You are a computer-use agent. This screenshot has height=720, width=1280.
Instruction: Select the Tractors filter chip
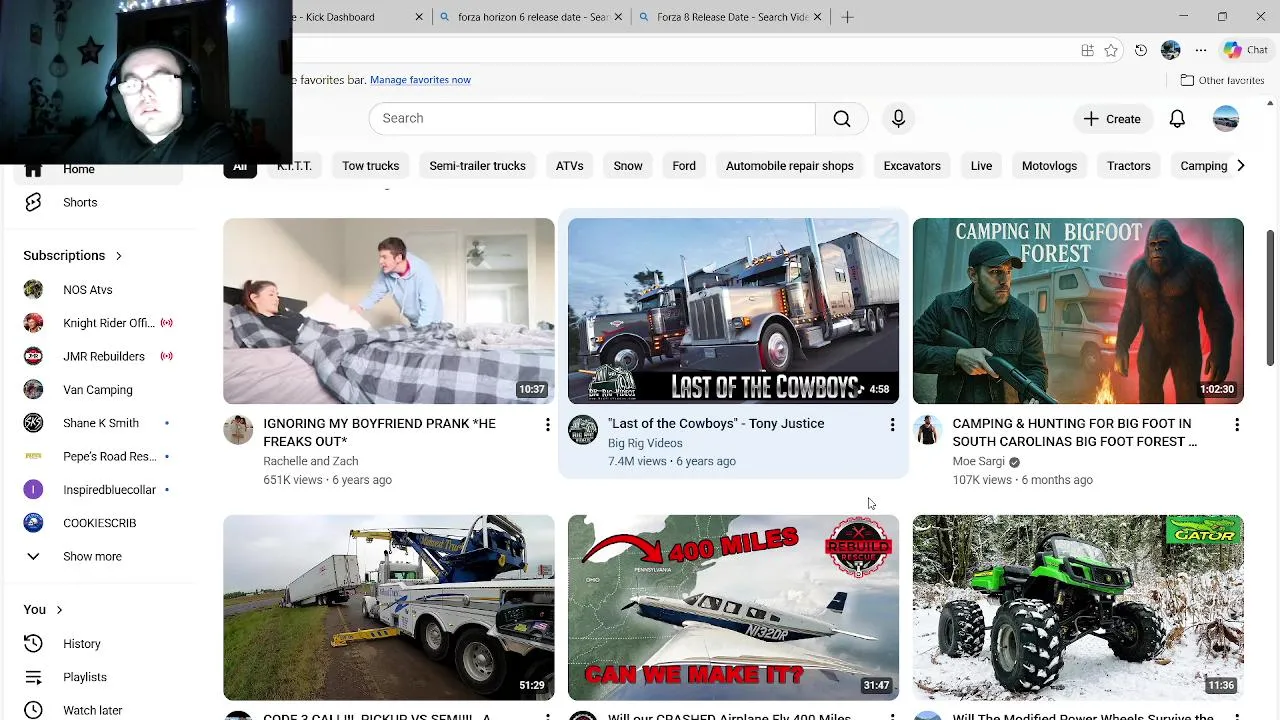click(x=1128, y=166)
